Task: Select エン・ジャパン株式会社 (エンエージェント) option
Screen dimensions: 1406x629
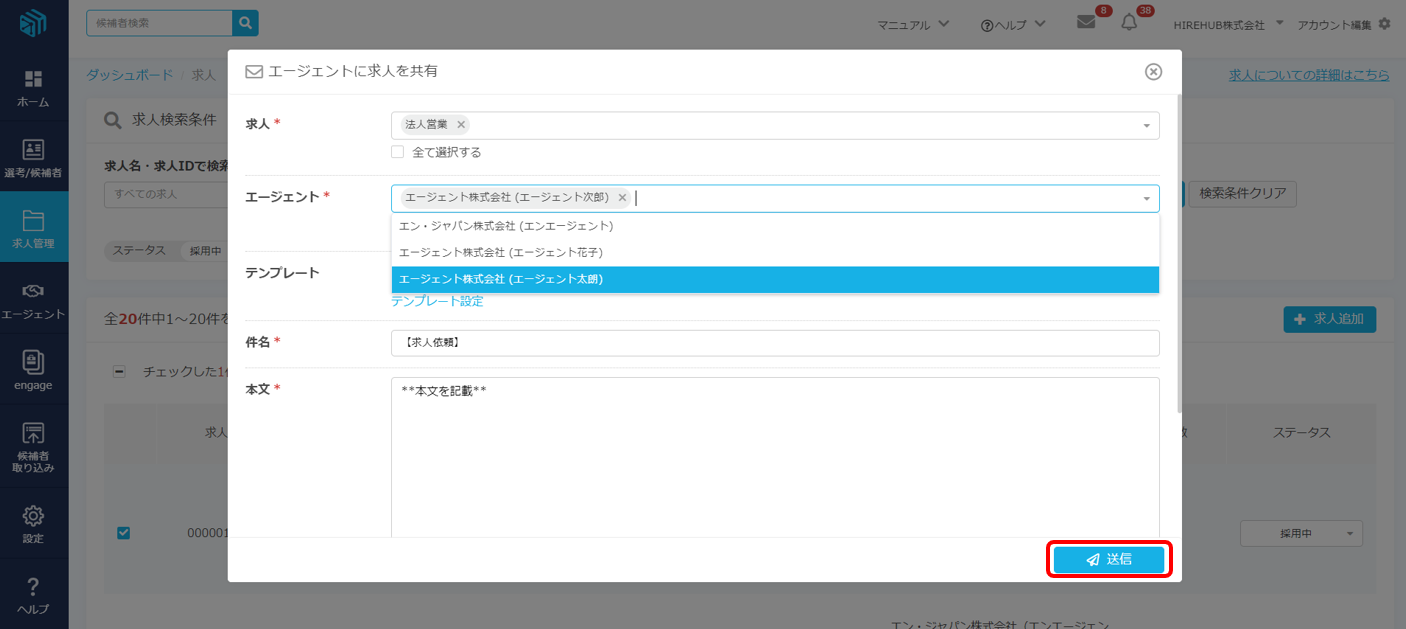Action: coord(774,226)
